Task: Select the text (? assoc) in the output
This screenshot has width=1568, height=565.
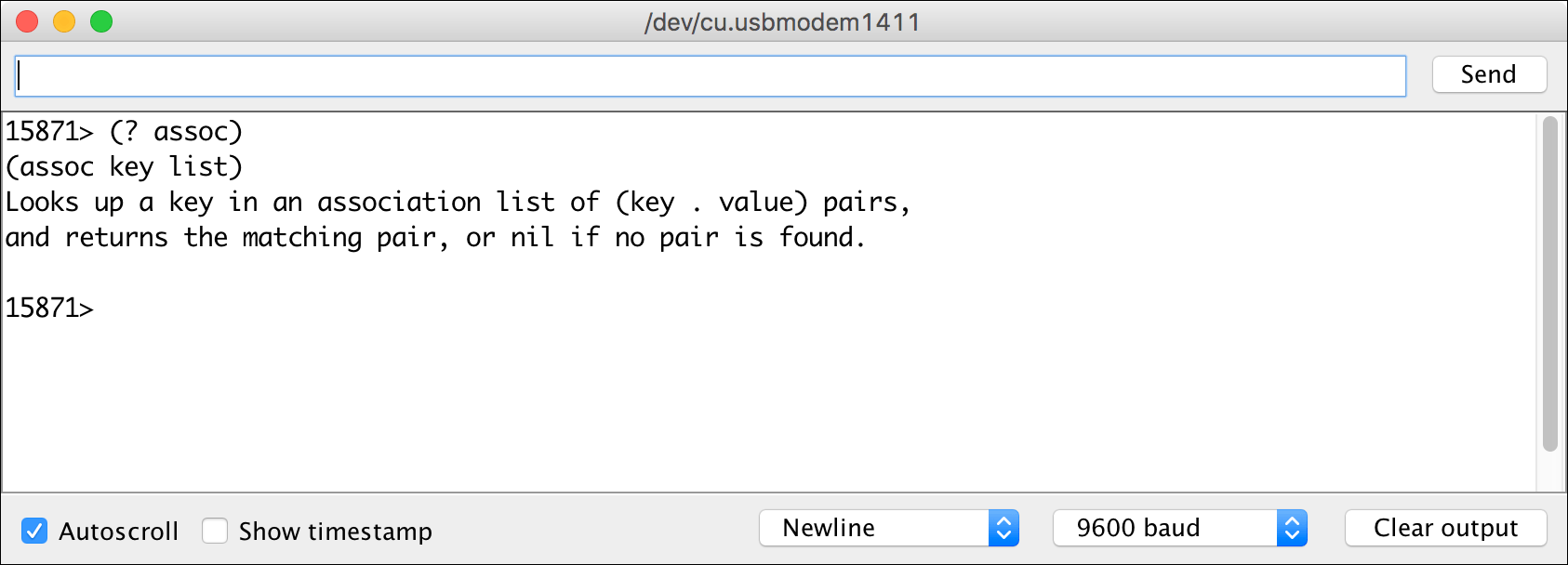Action: [179, 131]
